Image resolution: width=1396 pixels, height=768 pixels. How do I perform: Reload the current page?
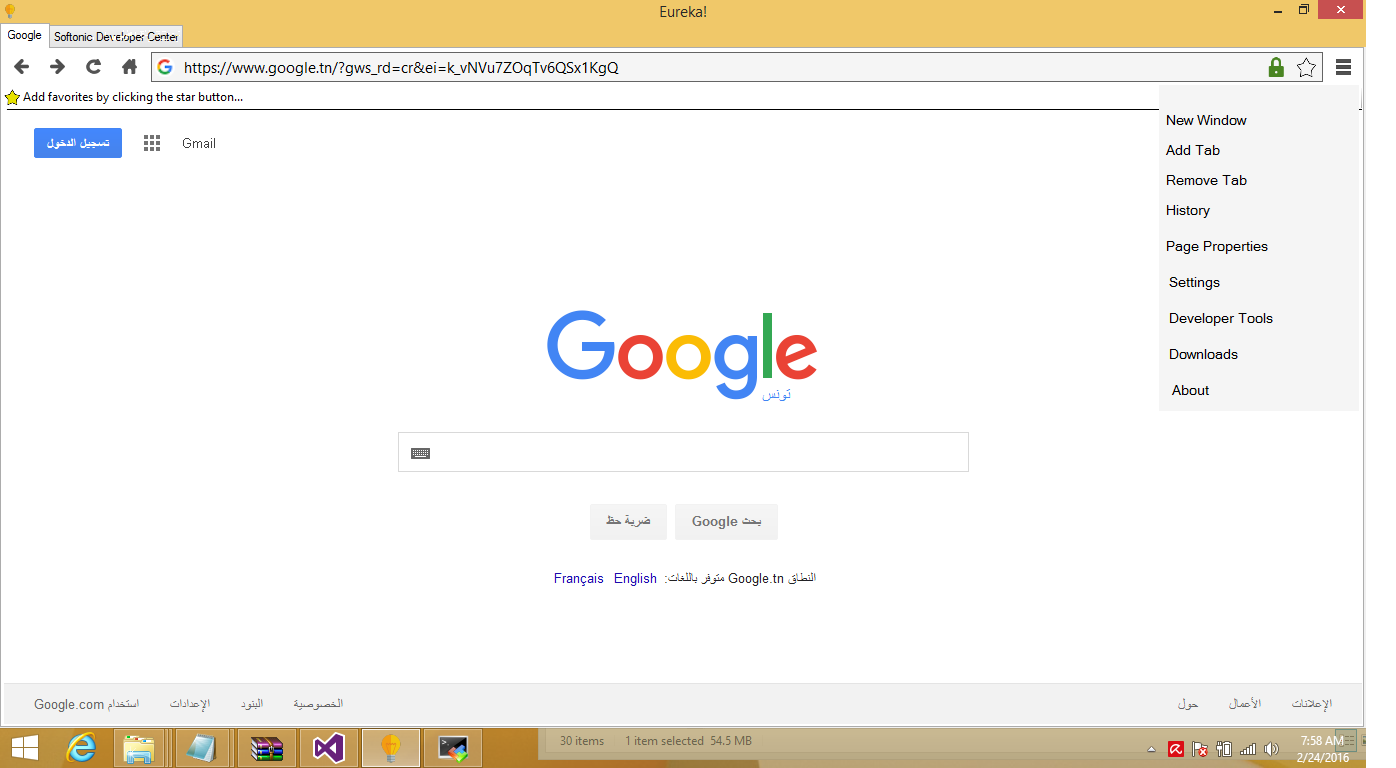93,67
